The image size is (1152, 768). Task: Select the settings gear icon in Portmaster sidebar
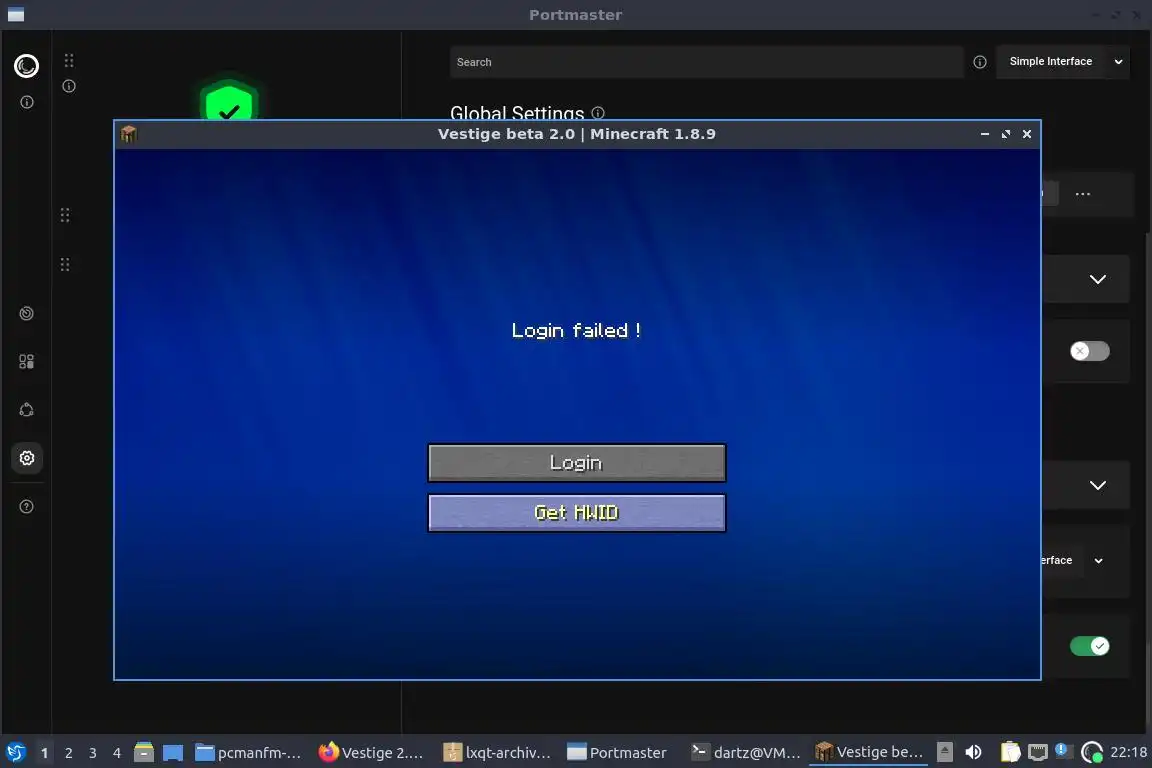click(26, 458)
